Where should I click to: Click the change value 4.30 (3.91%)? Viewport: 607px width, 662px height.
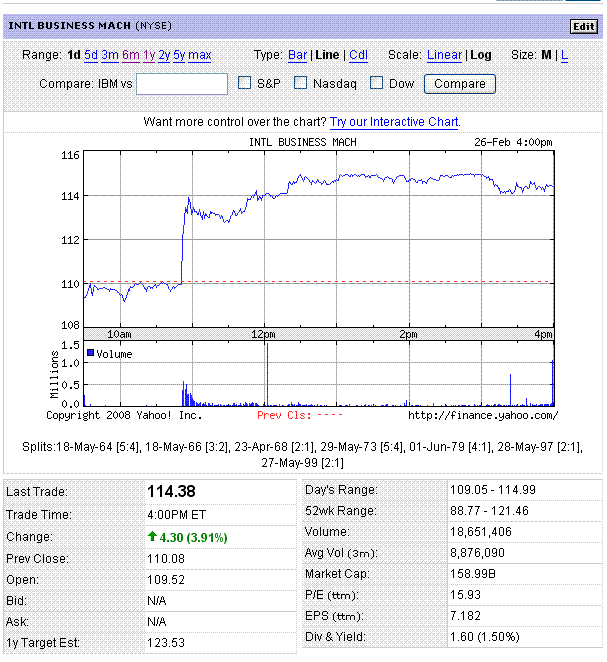(193, 537)
